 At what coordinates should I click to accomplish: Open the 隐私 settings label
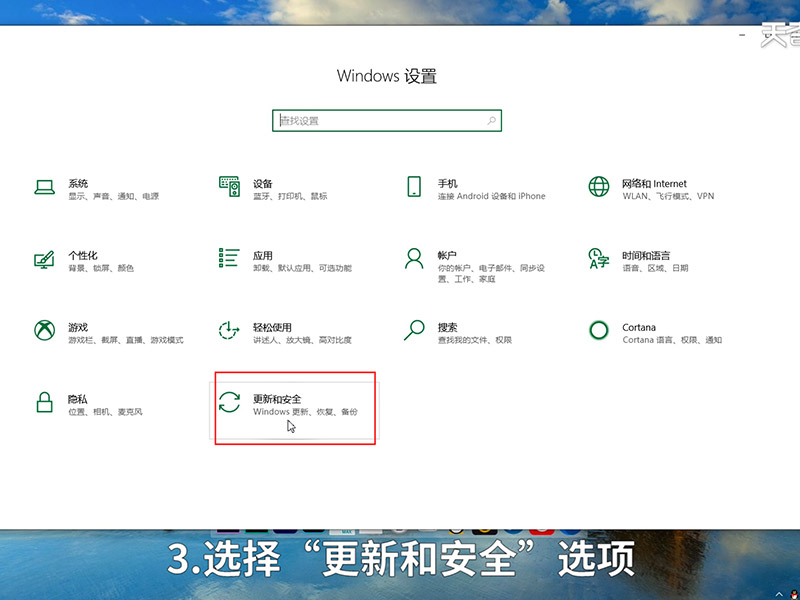[x=78, y=399]
